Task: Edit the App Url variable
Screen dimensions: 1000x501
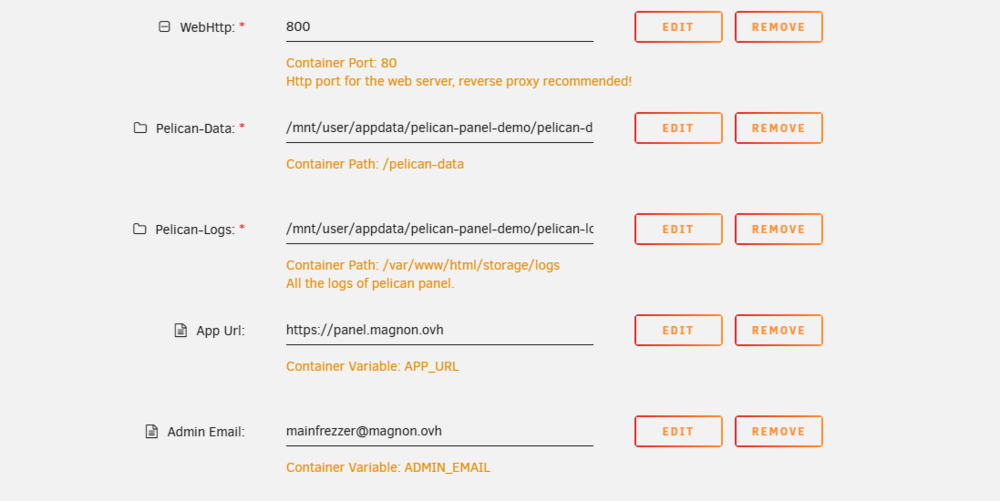Action: pyautogui.click(x=678, y=330)
